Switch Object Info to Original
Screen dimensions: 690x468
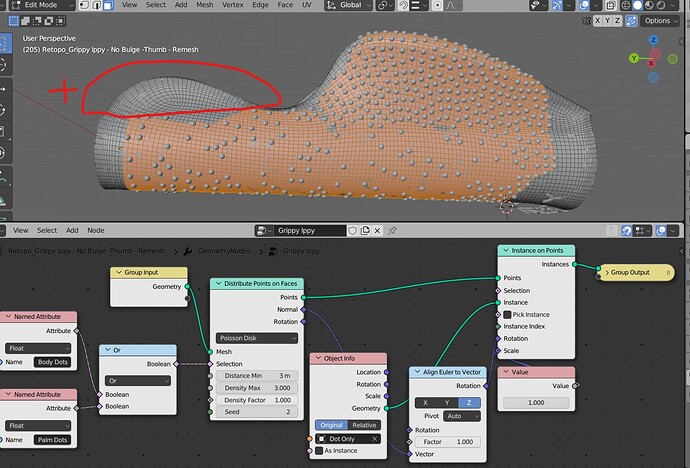tap(331, 425)
